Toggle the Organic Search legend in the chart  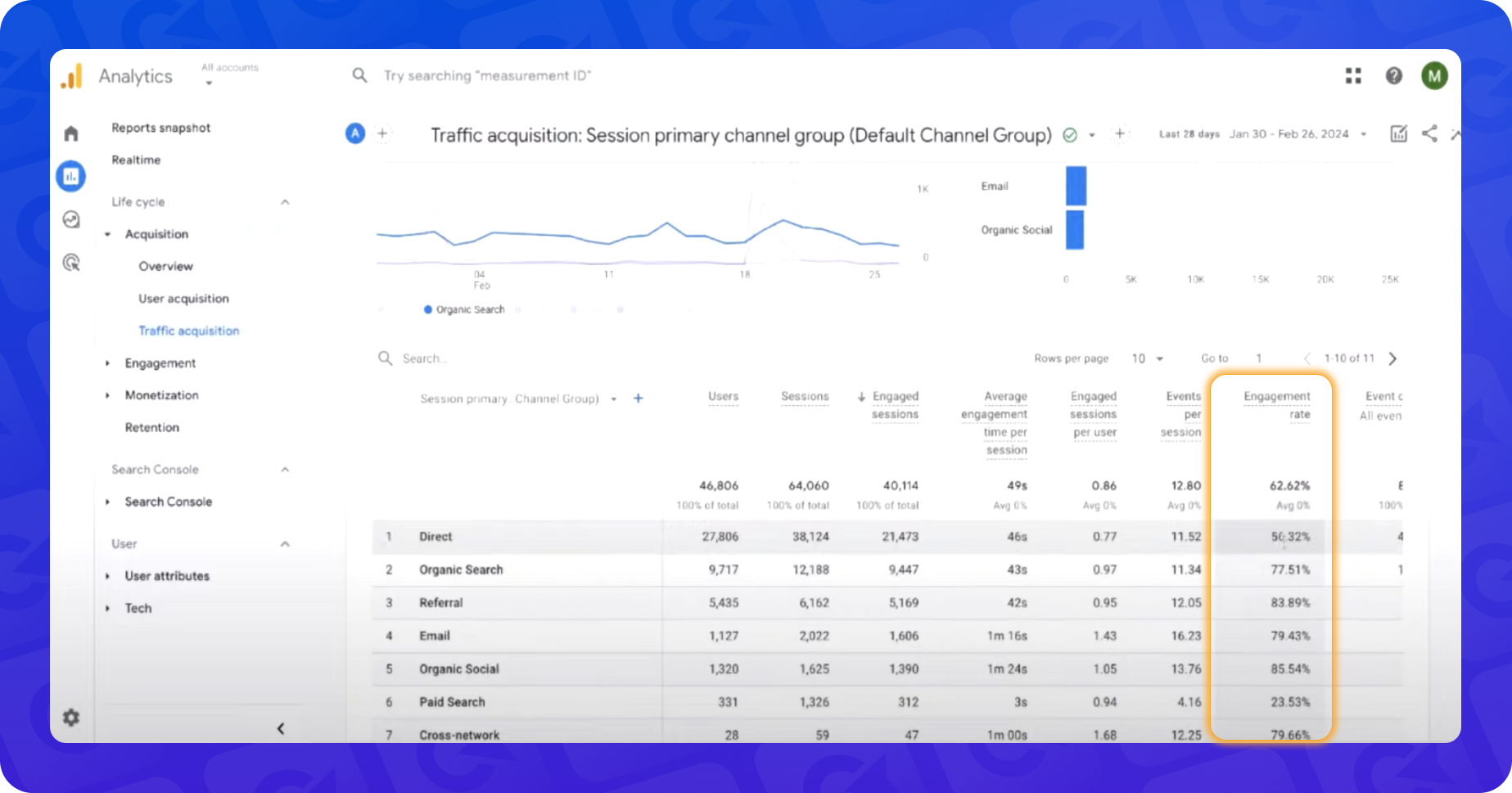pos(463,309)
